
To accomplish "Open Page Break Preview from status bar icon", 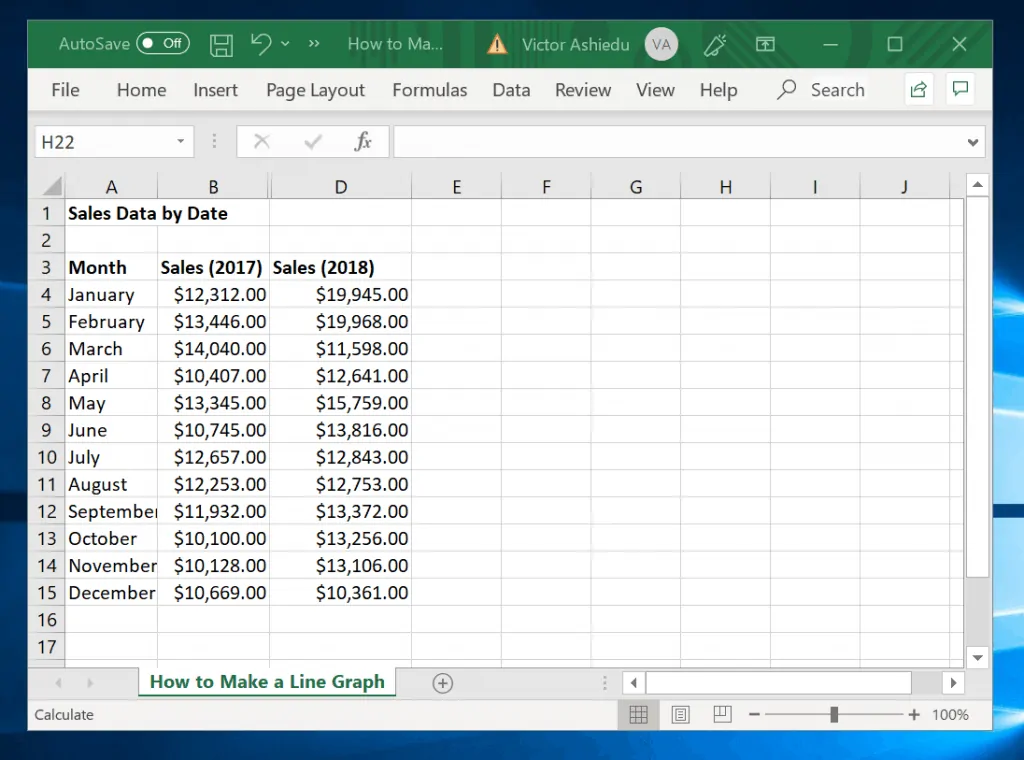I will tap(722, 714).
